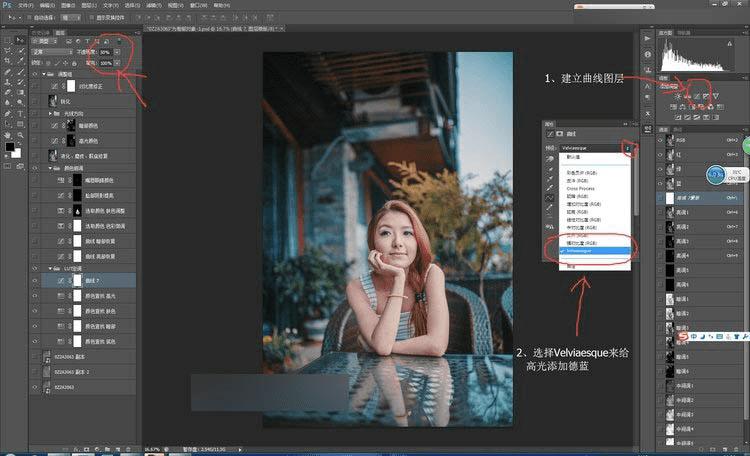Image resolution: width=750 pixels, height=456 pixels.
Task: Toggle the 显示变换控件 checkbox
Action: [91, 17]
